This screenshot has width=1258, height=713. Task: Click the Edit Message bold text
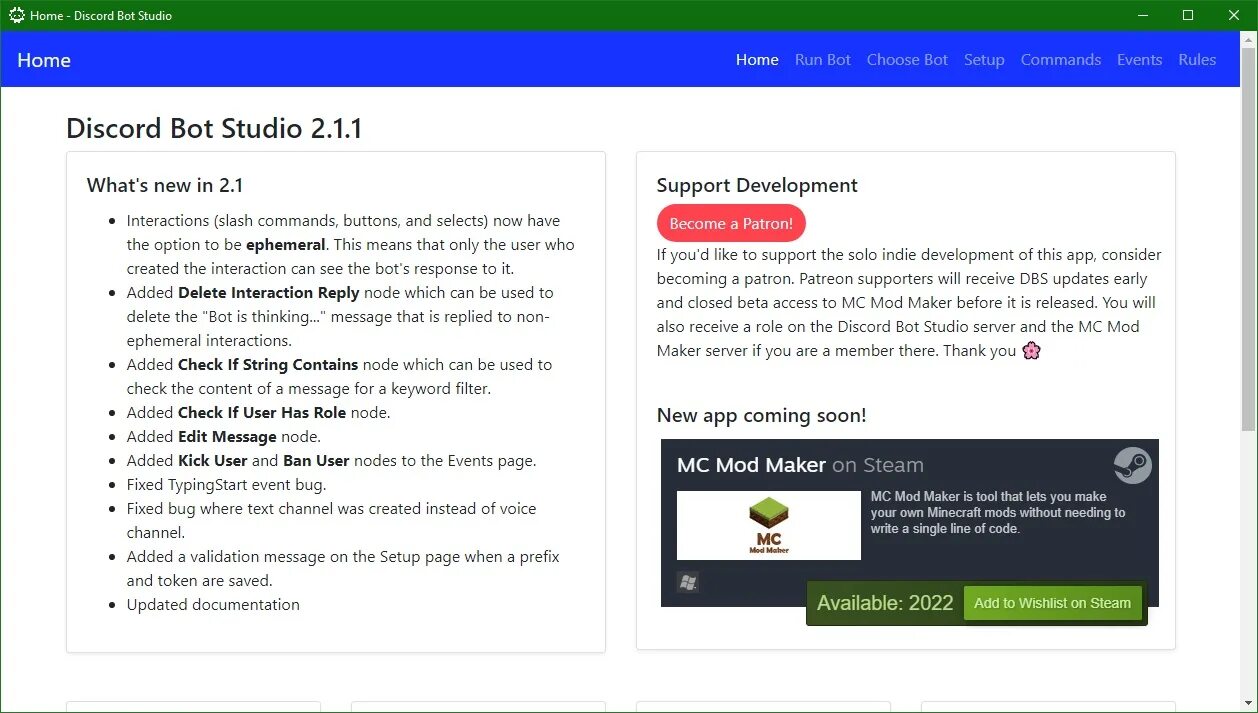point(227,436)
